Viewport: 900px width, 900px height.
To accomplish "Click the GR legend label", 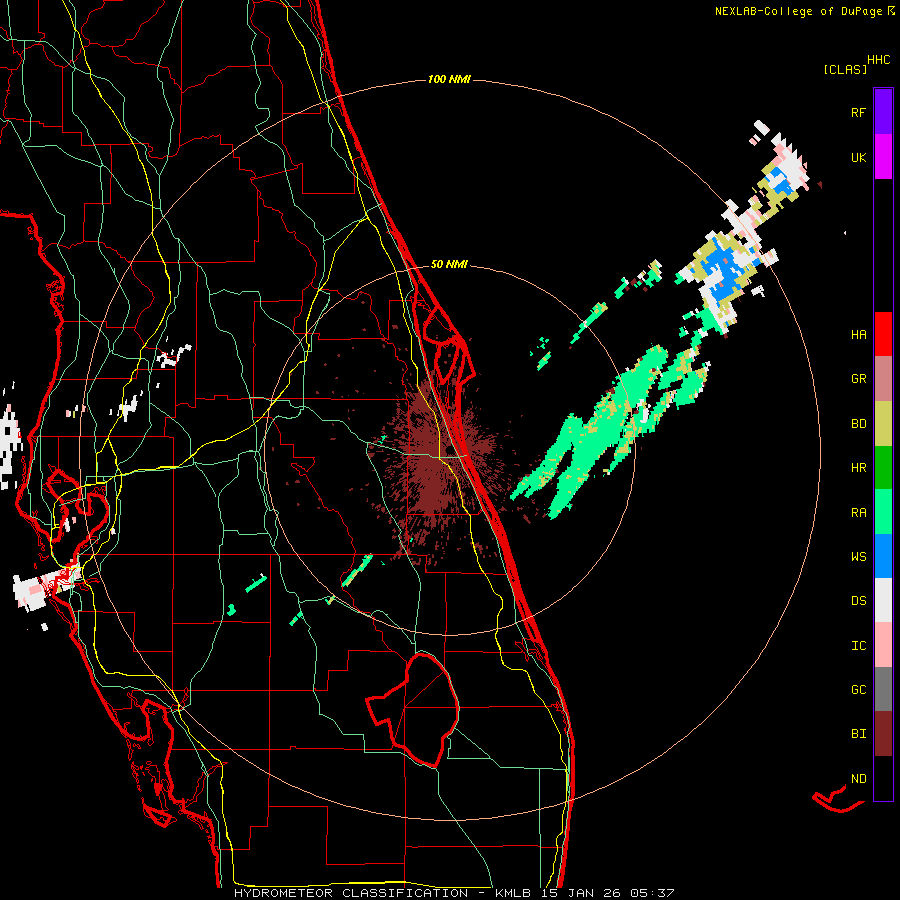I will pos(858,379).
